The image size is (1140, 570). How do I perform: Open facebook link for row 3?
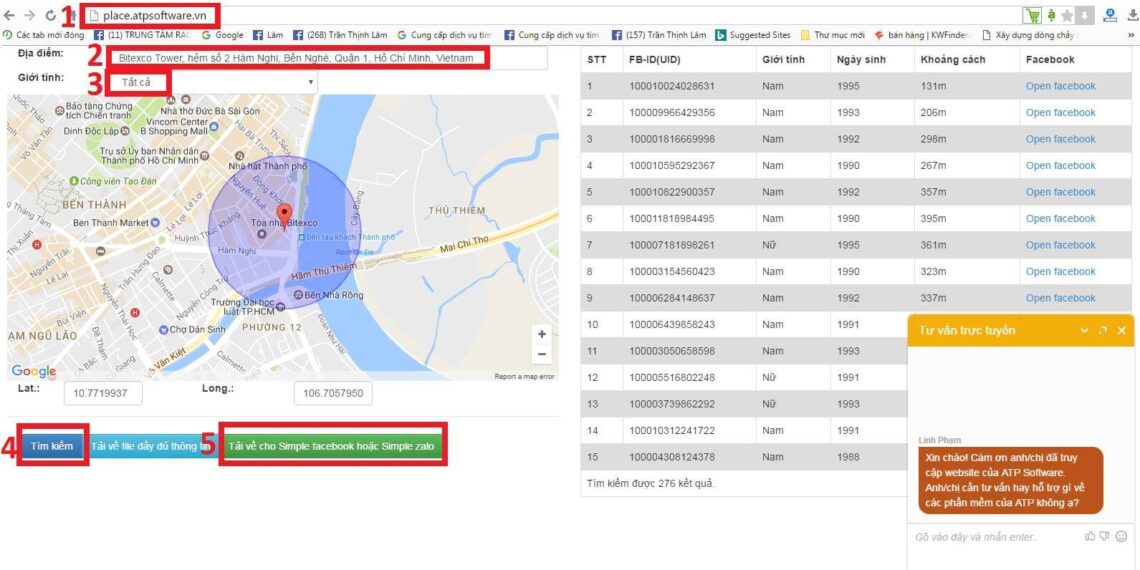pyautogui.click(x=1060, y=139)
